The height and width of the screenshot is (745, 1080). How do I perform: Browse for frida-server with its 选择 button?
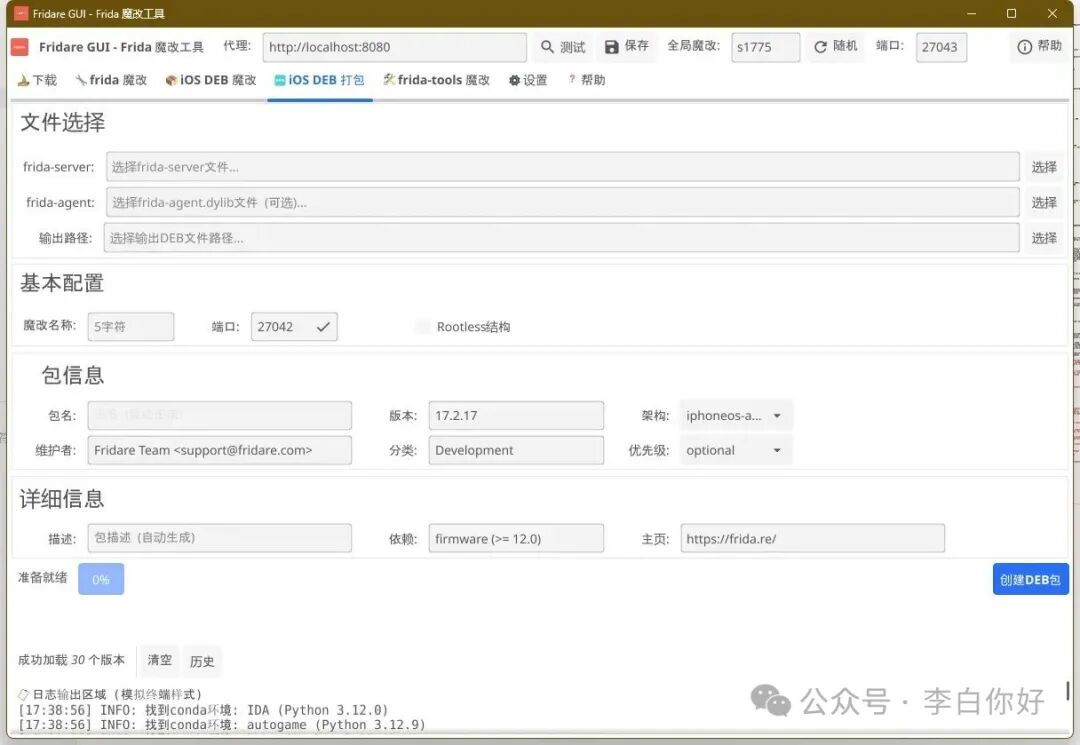[1043, 167]
